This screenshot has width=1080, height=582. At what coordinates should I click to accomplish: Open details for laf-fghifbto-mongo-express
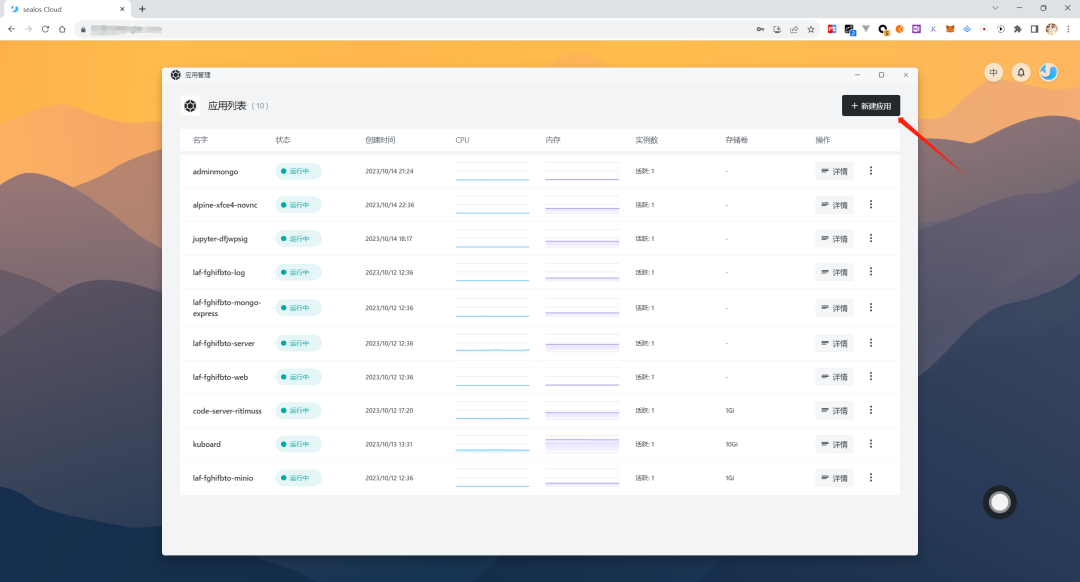(x=834, y=308)
